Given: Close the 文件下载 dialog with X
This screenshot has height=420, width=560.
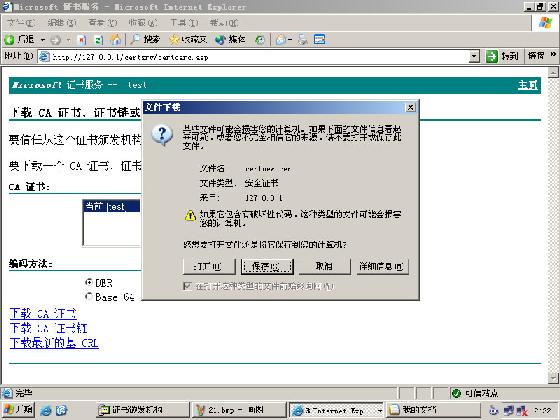Looking at the screenshot, I should 410,107.
